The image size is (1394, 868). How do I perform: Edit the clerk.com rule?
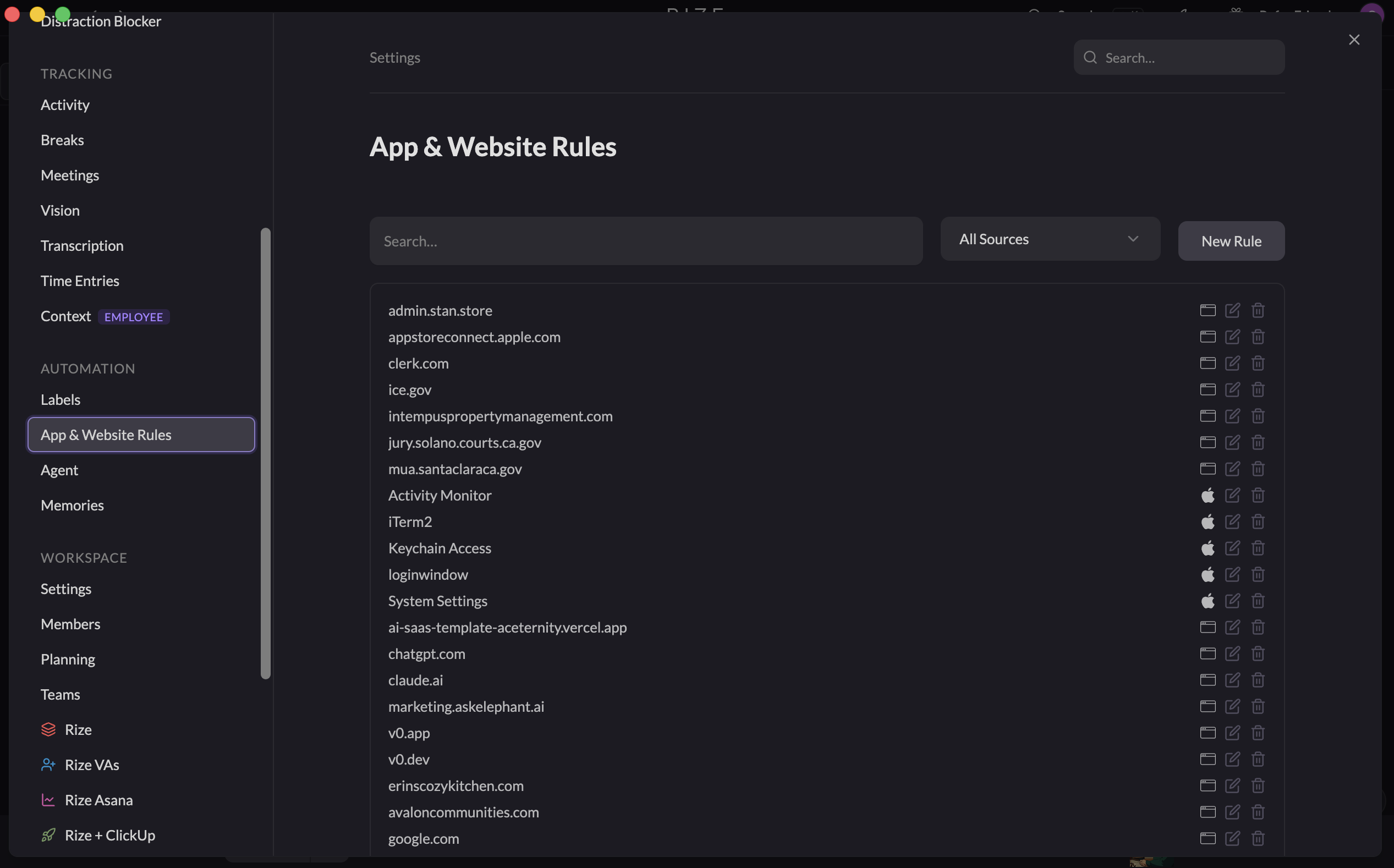coord(1232,364)
